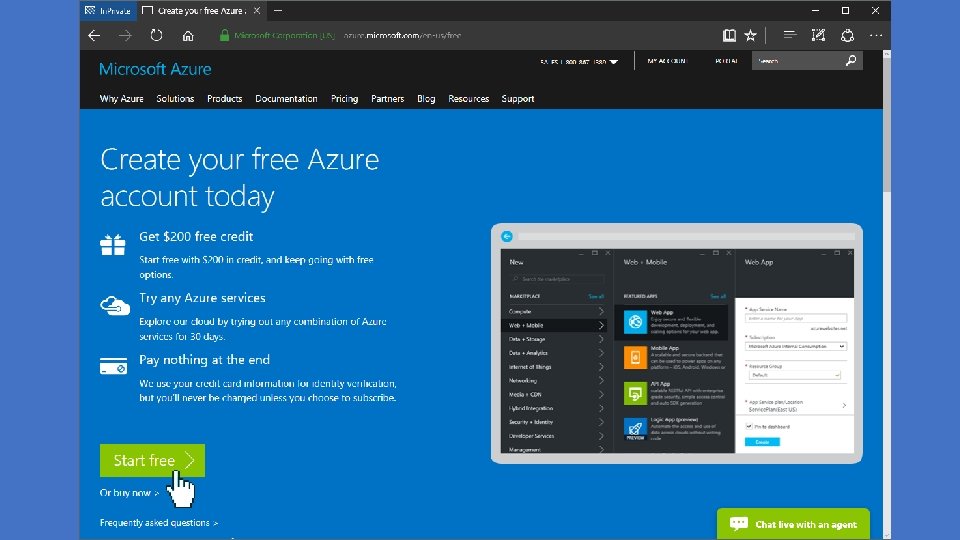Click the chat bubble icon in agent button
Screen dimensions: 960x540
[739, 523]
